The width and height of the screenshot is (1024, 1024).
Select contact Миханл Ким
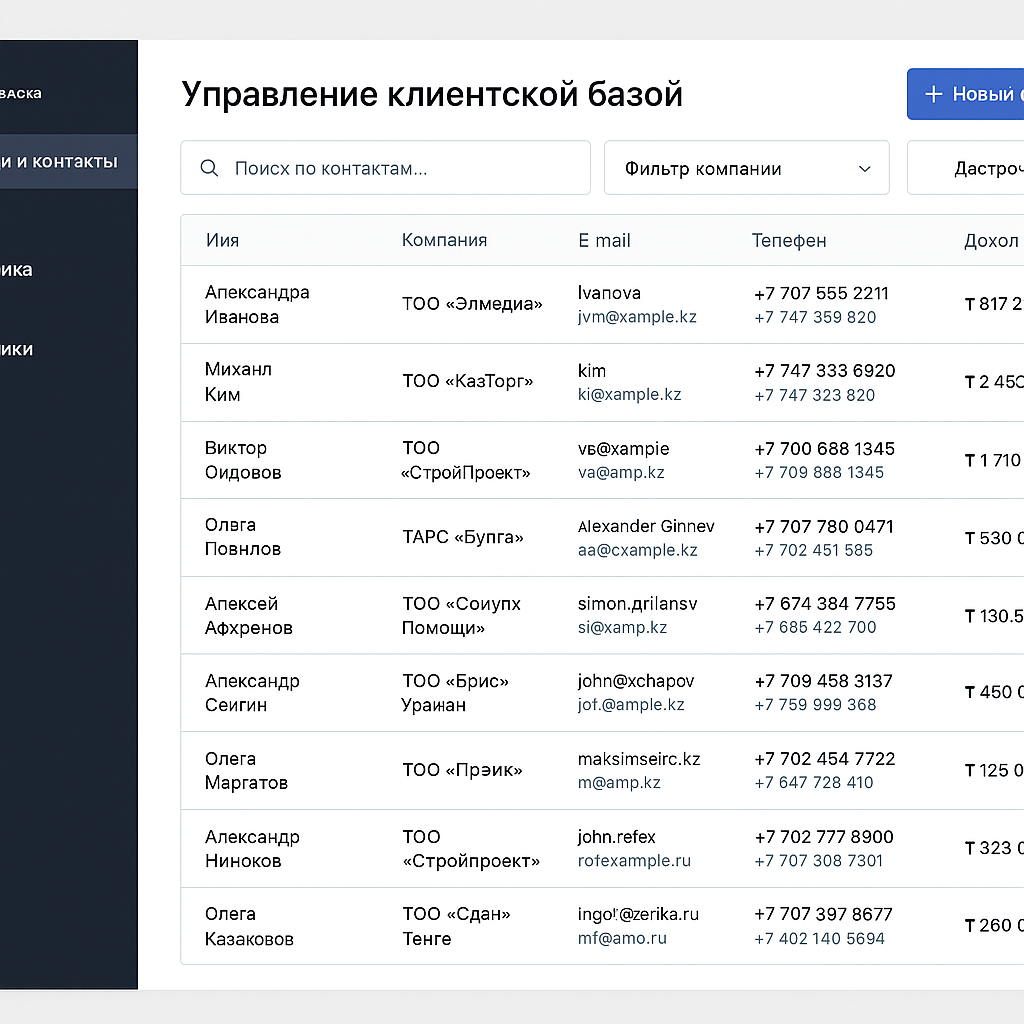pos(238,381)
